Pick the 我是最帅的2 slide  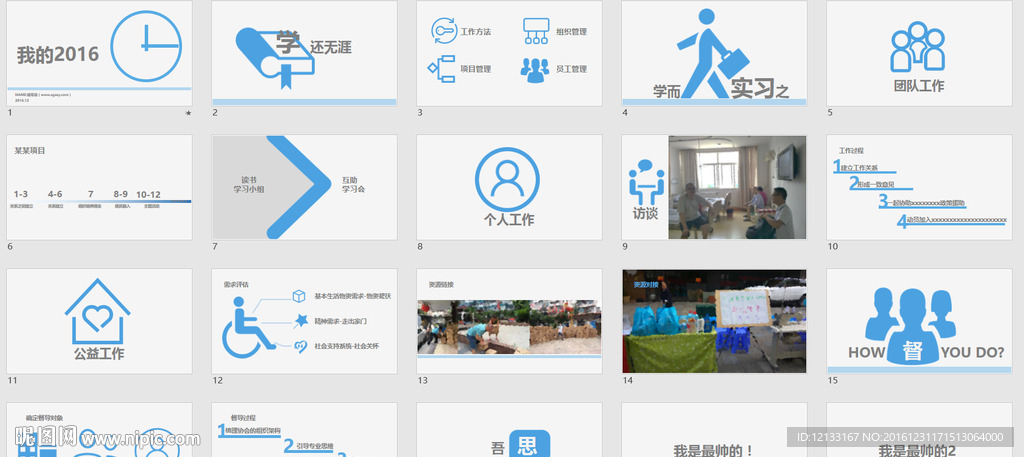[920, 430]
